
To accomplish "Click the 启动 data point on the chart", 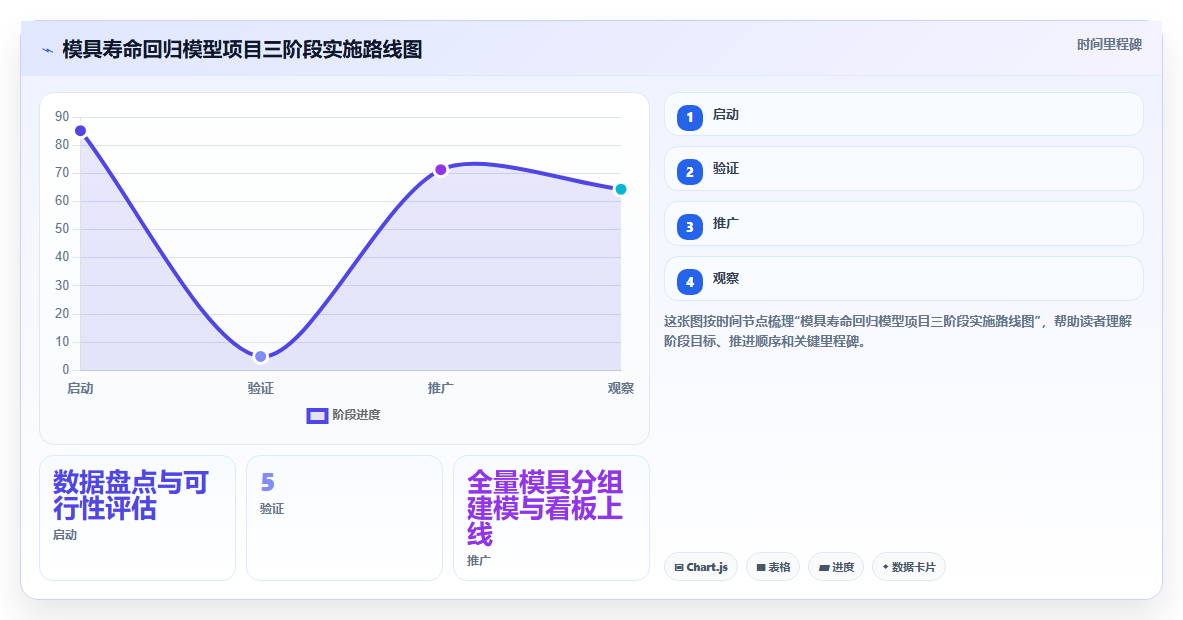I will point(81,131).
